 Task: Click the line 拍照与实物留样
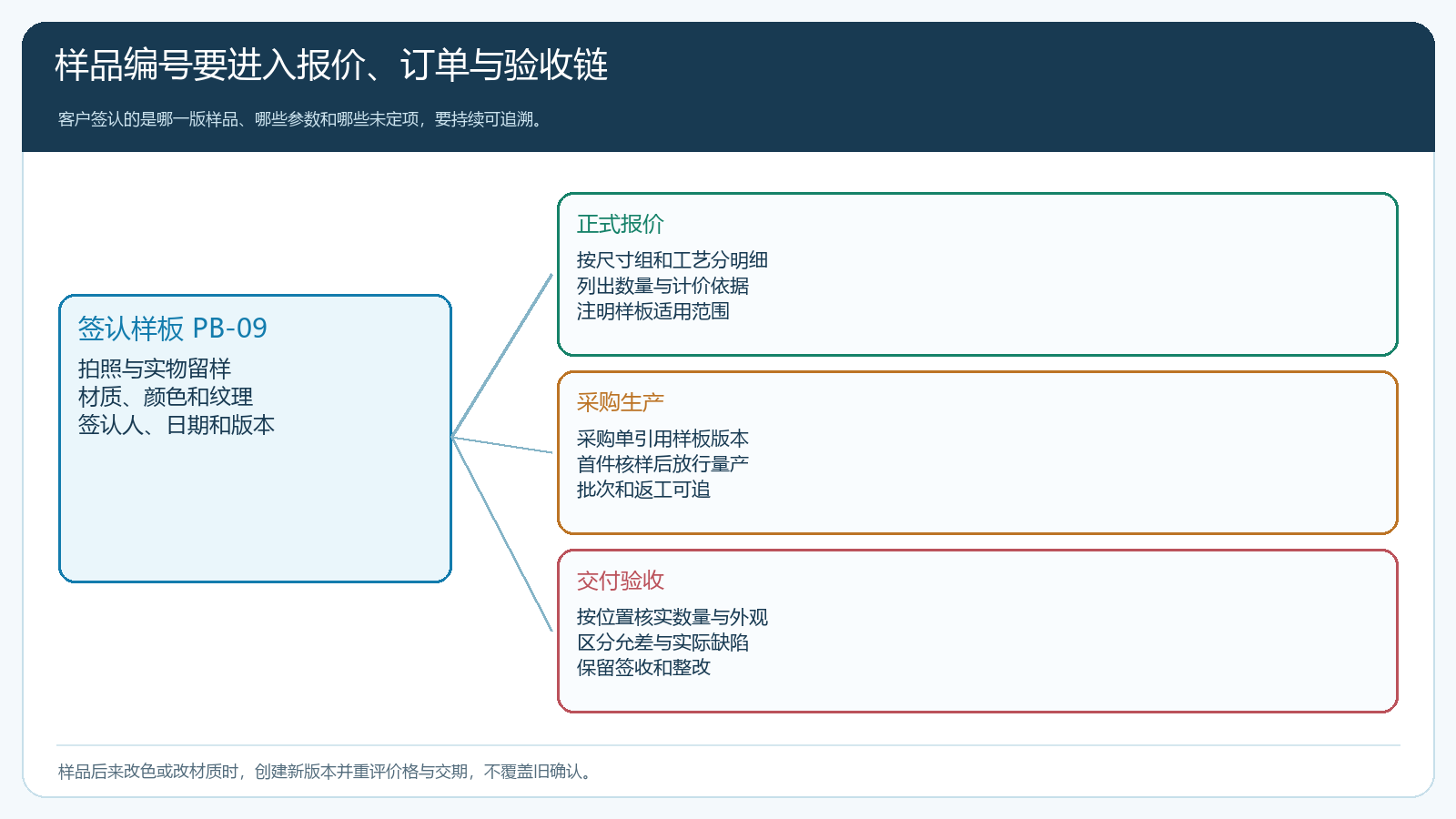155,369
